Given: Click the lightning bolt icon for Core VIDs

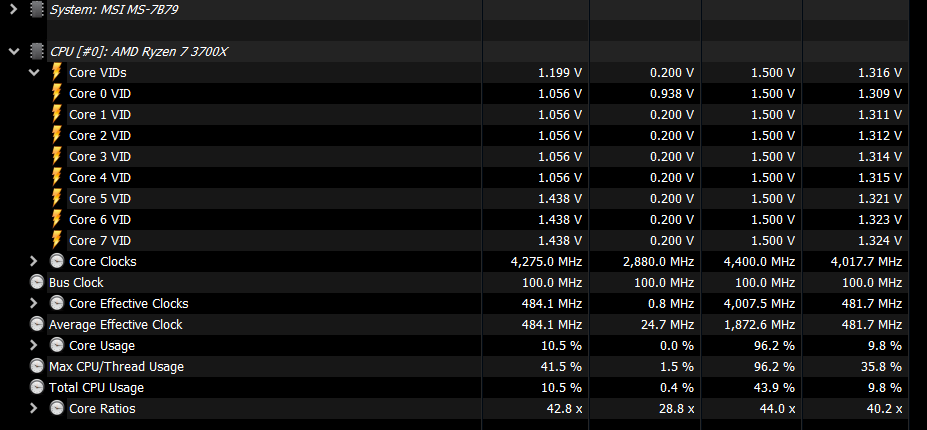Looking at the screenshot, I should coord(57,72).
